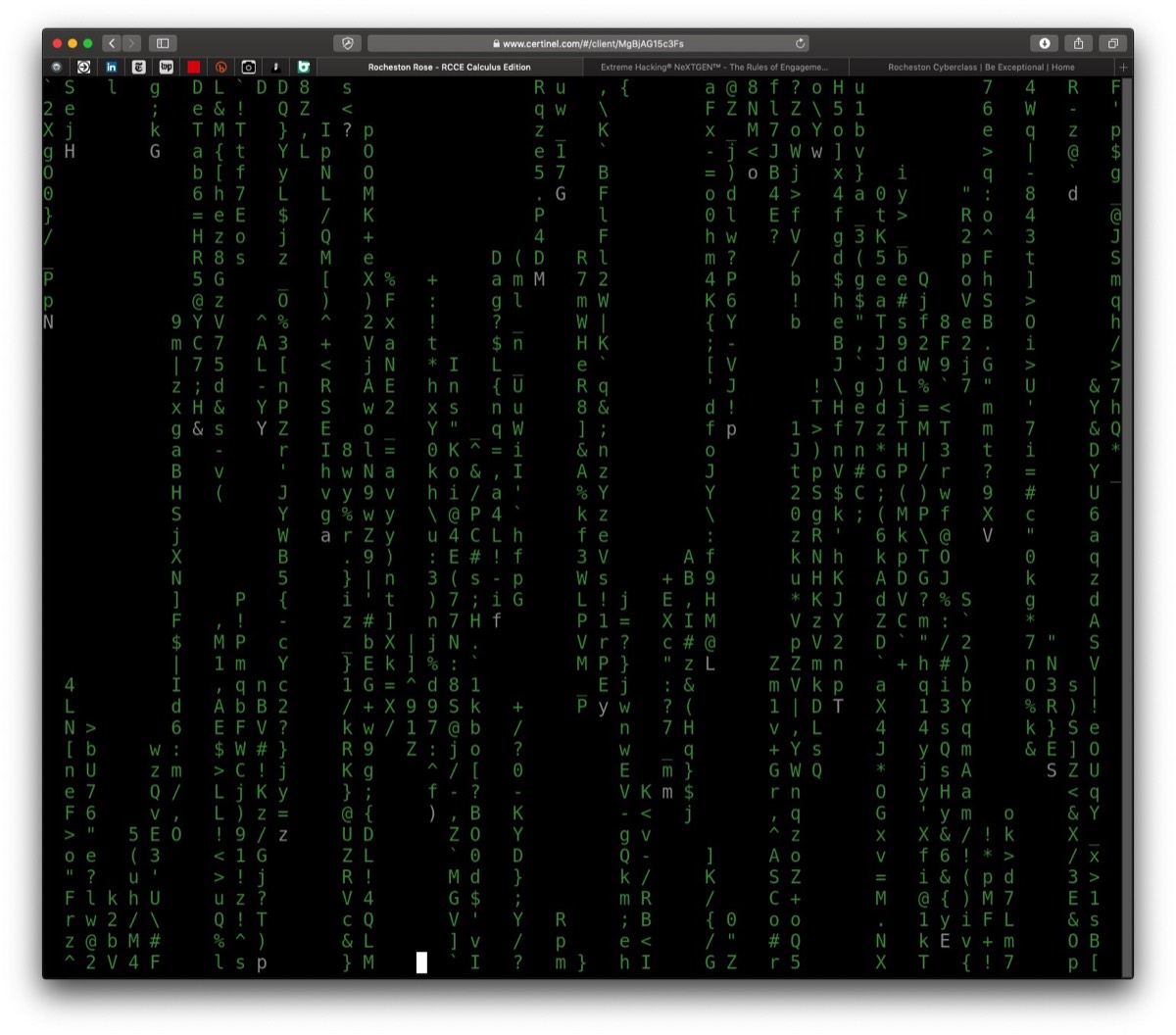
Task: Go forward to the next page
Action: click(x=131, y=43)
